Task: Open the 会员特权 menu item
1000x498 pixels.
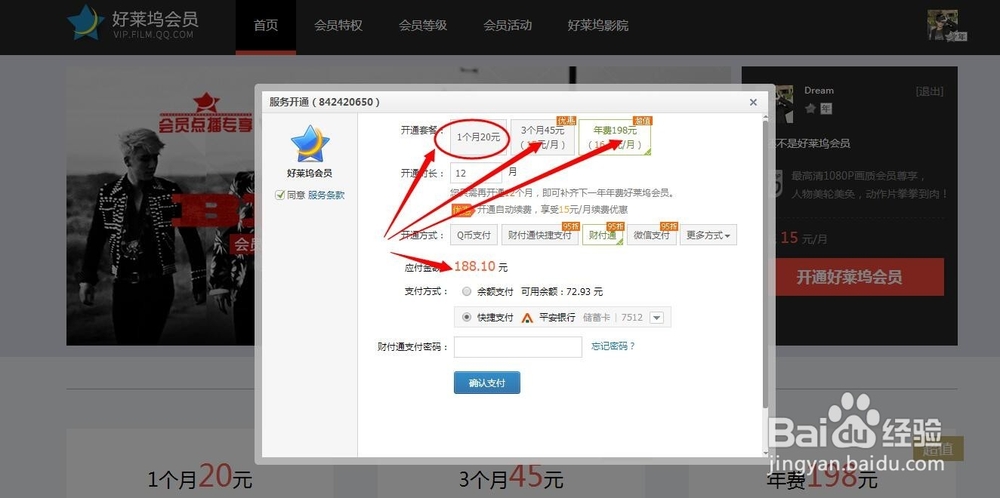Action: [339, 26]
